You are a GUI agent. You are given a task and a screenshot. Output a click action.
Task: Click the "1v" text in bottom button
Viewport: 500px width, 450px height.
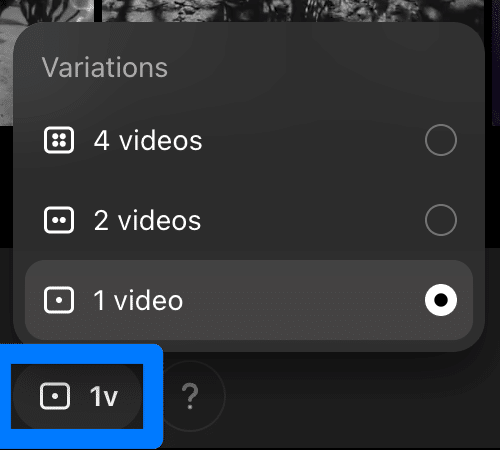click(104, 397)
